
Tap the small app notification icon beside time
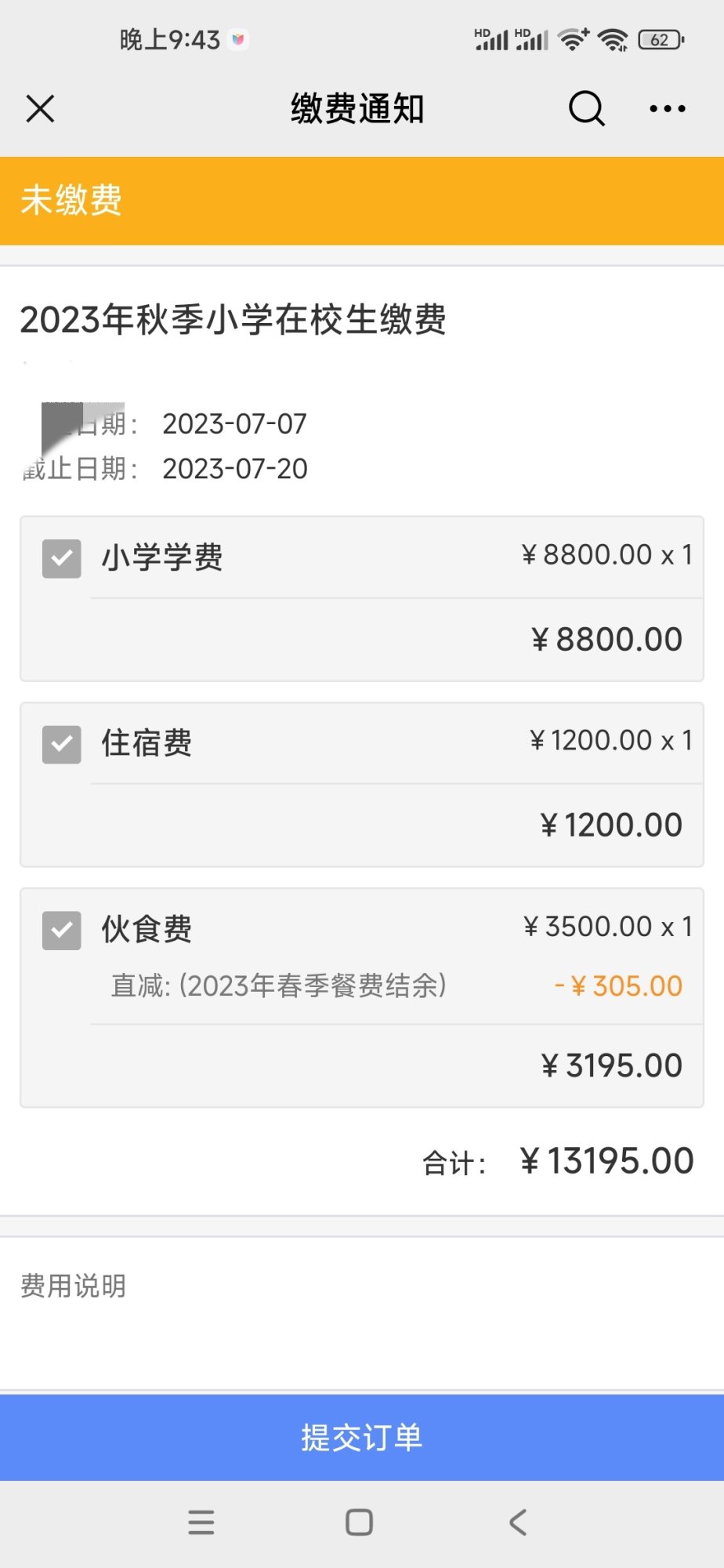tap(238, 38)
